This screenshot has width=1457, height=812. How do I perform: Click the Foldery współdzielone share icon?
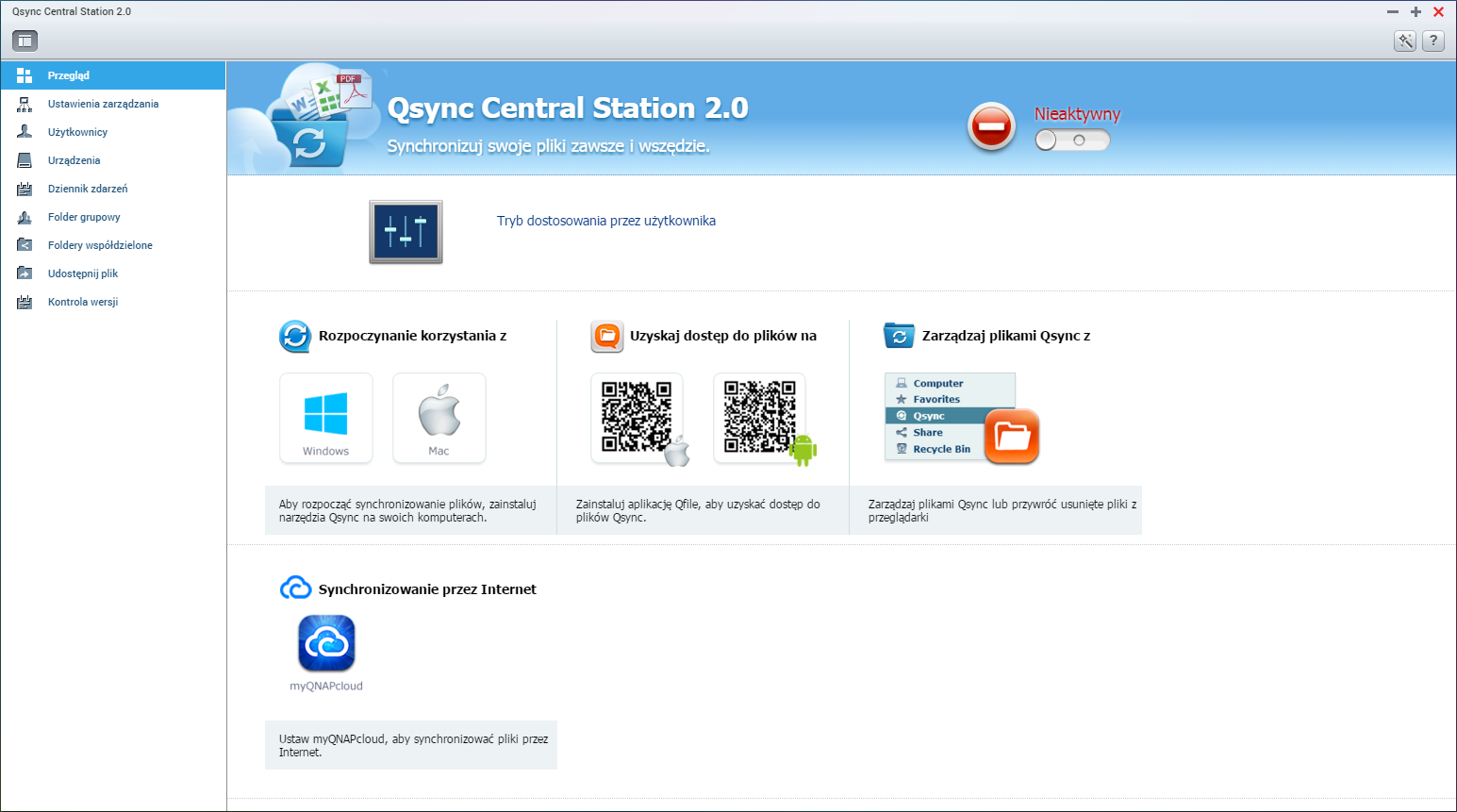click(x=25, y=245)
